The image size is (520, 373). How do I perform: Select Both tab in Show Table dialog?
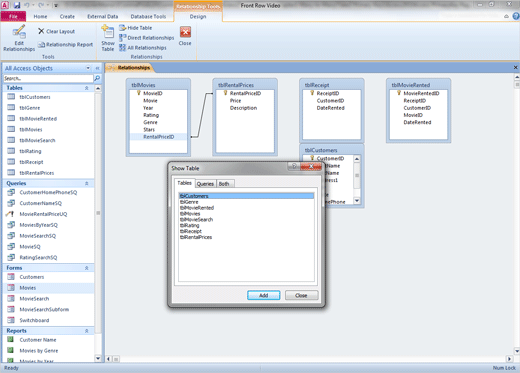coord(224,184)
